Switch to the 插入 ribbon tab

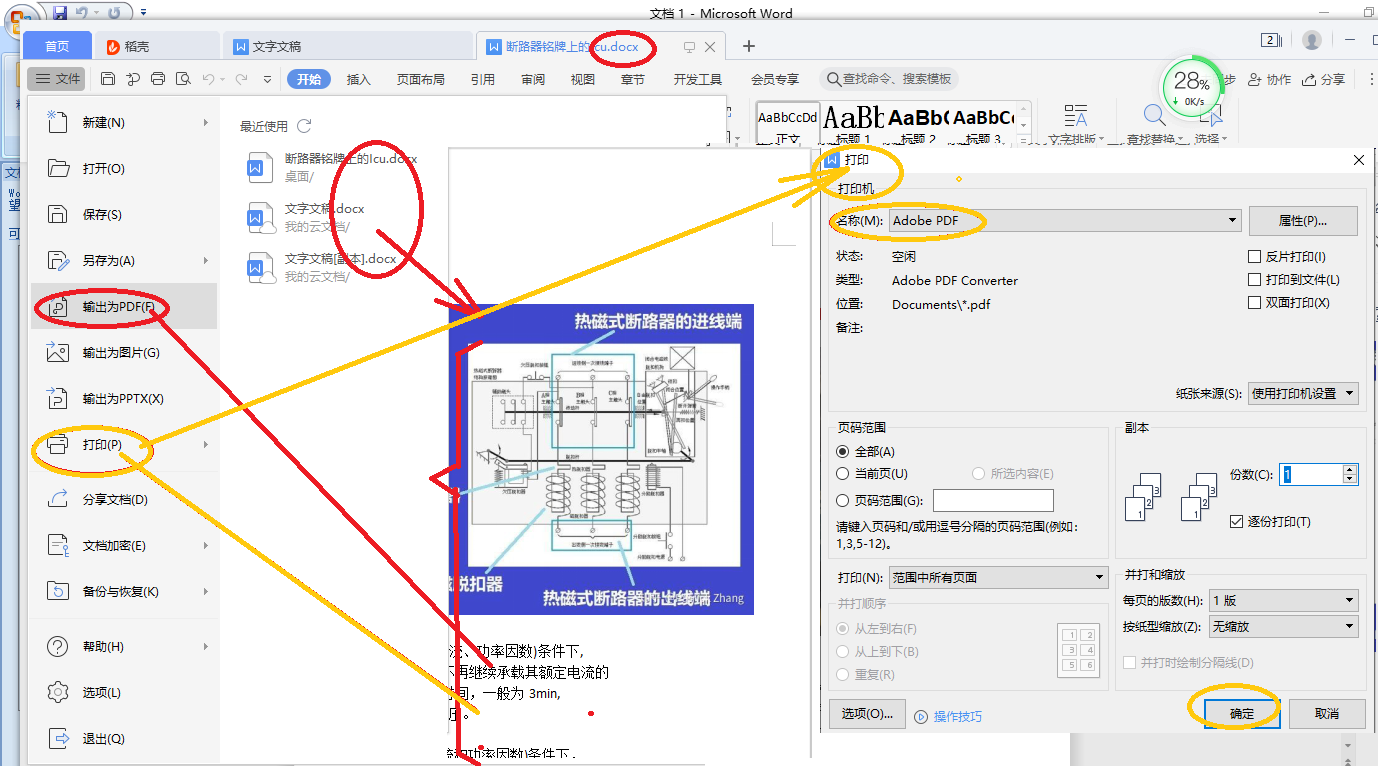click(x=358, y=79)
